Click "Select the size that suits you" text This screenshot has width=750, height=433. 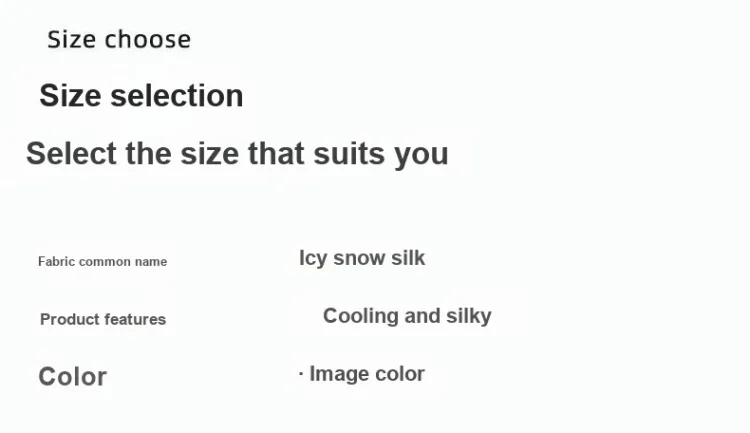tap(237, 154)
